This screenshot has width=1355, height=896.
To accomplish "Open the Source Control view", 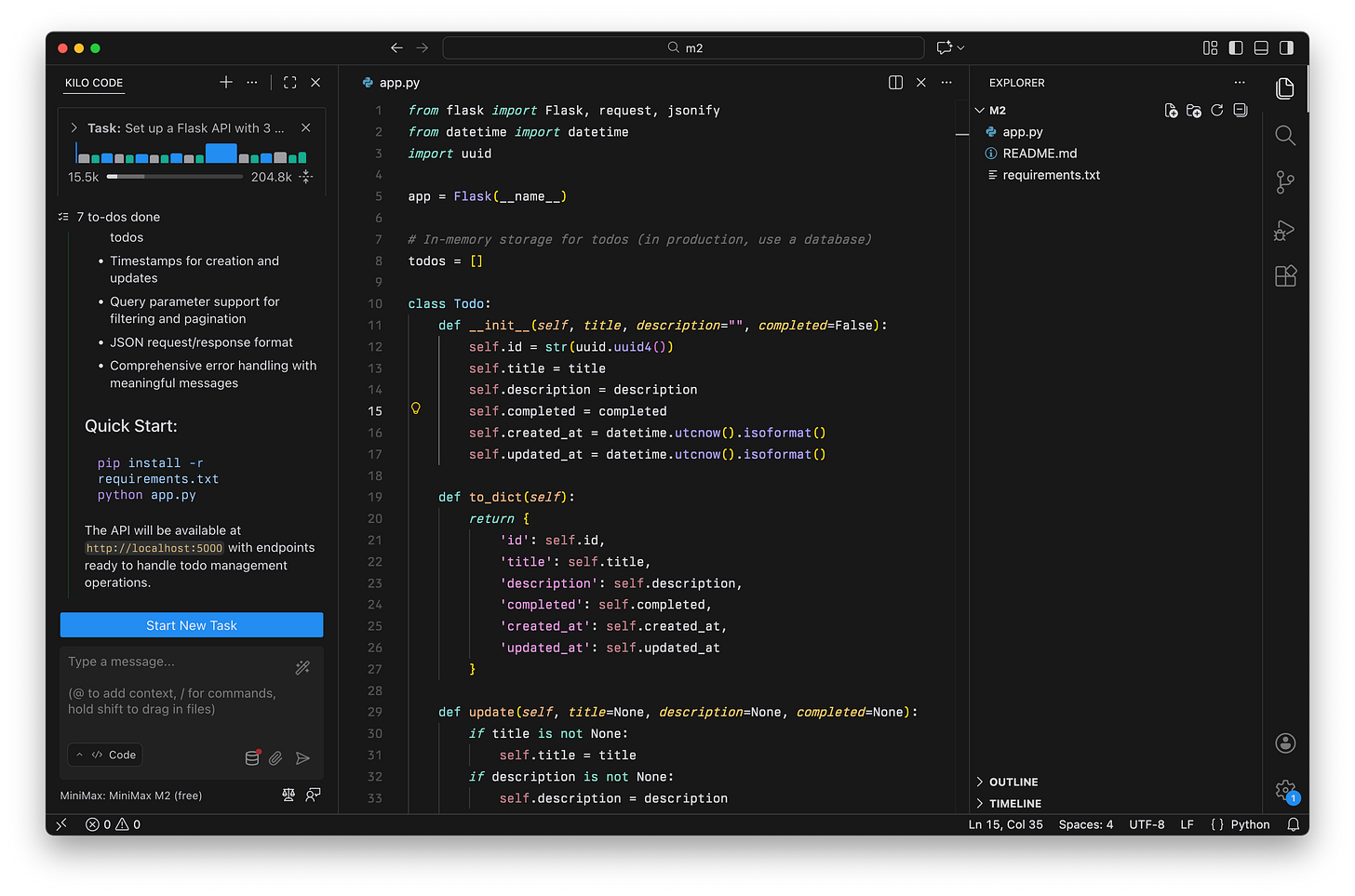I will 1285,182.
